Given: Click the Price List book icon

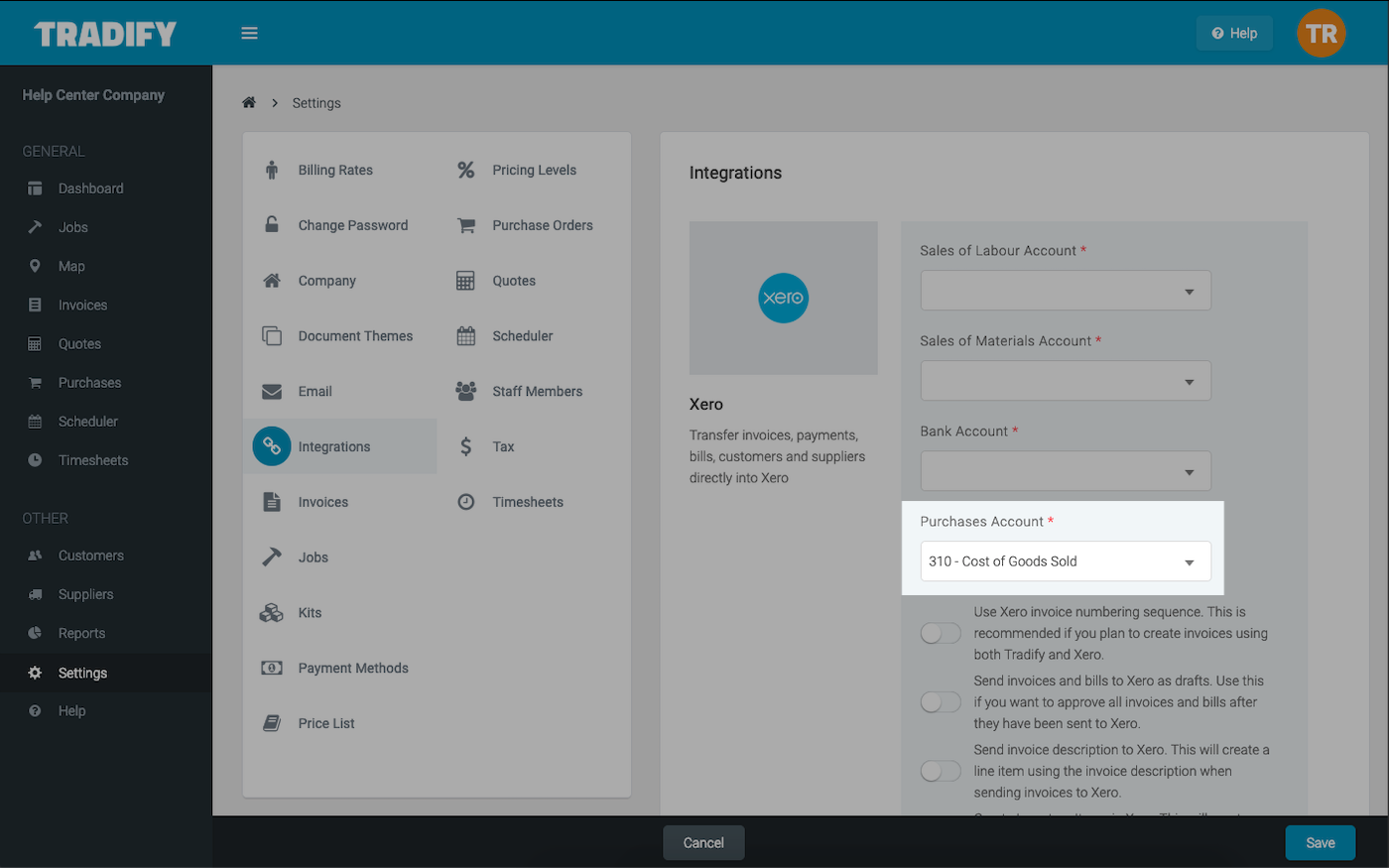Looking at the screenshot, I should click(x=272, y=723).
